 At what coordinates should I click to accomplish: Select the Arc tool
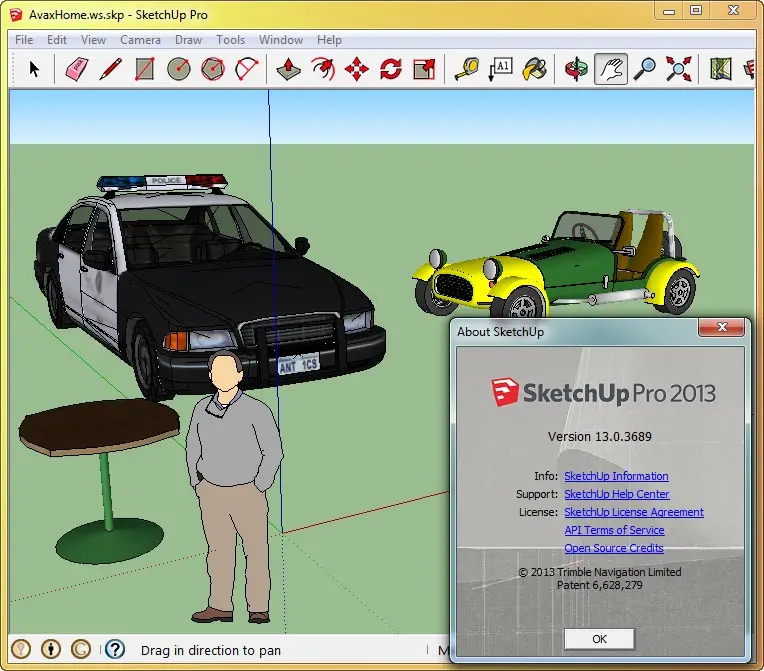247,69
